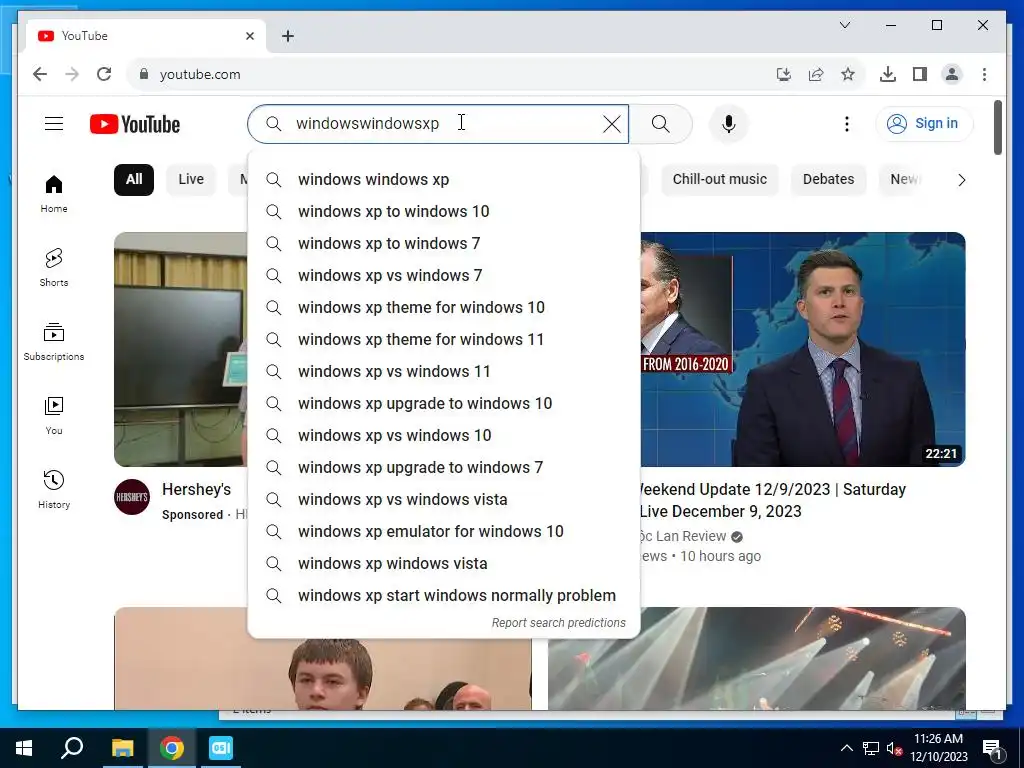Viewport: 1024px width, 768px height.
Task: Open the Weekend Update video thumbnail
Action: pyautogui.click(x=803, y=349)
